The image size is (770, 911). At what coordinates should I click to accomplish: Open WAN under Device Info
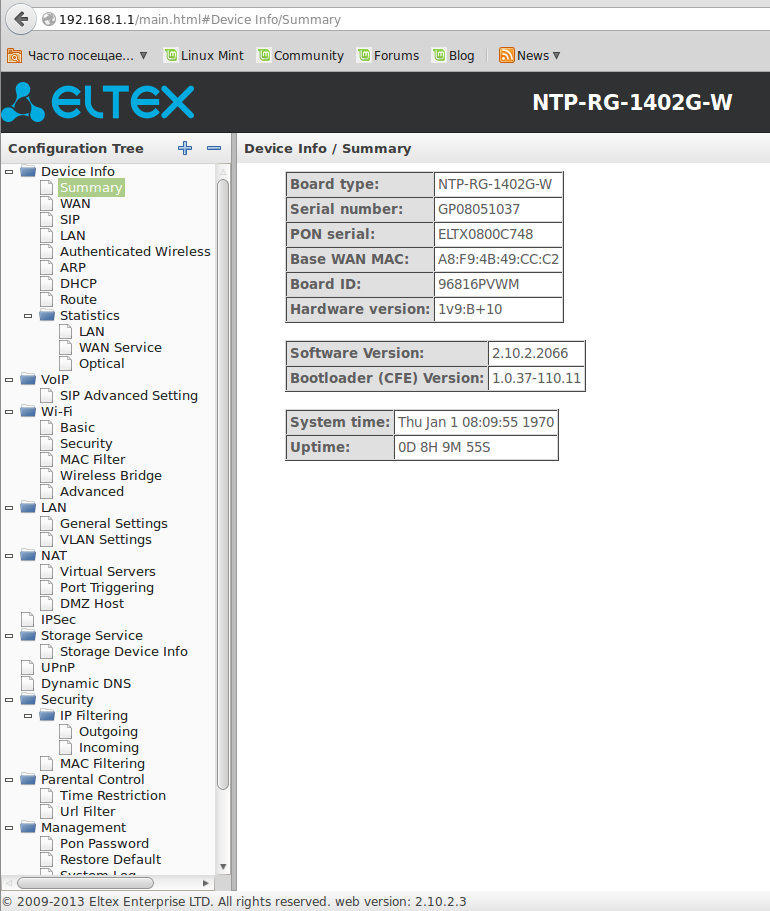(x=75, y=203)
